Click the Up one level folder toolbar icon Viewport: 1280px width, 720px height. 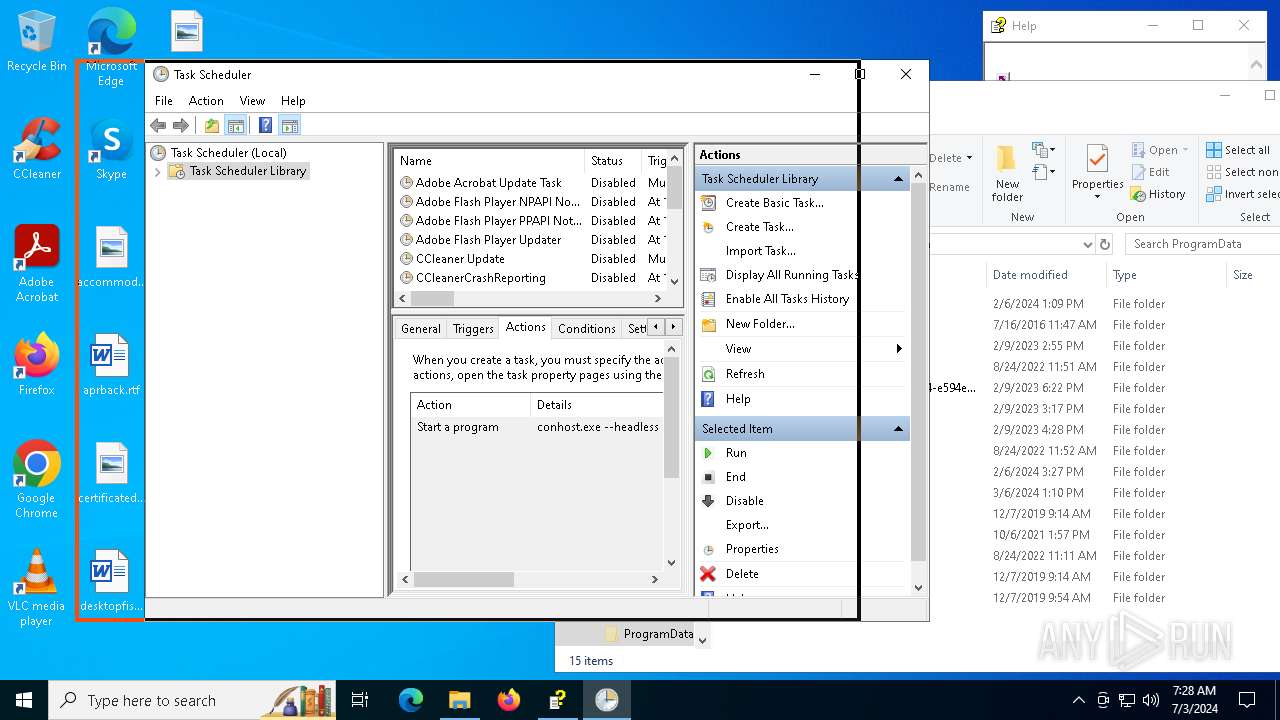(x=212, y=125)
